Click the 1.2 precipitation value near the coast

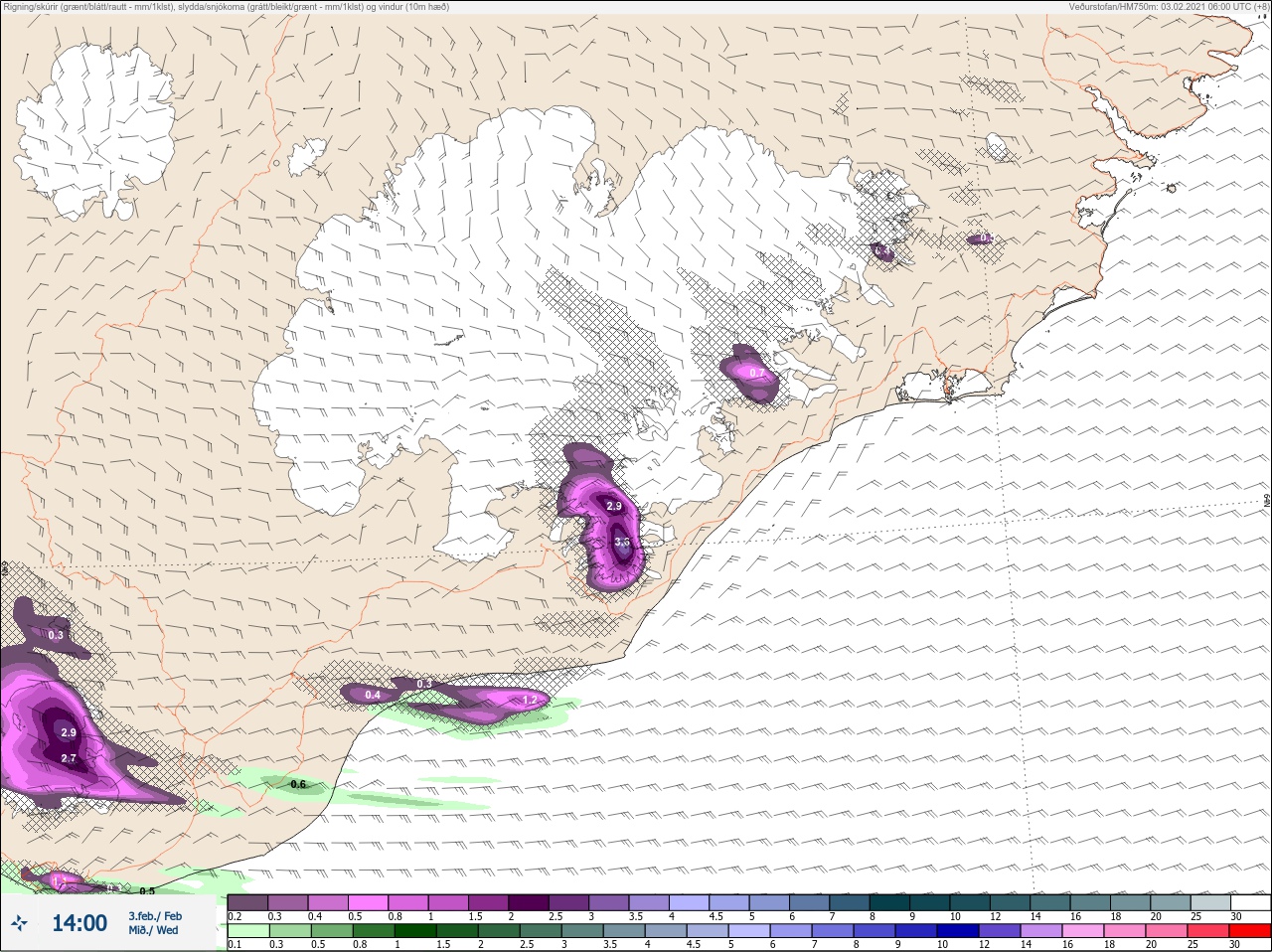[530, 701]
